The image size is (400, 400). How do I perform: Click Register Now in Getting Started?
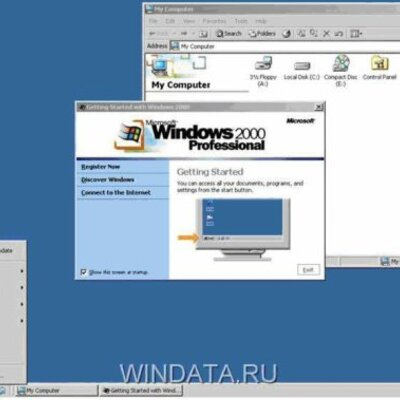(x=101, y=167)
